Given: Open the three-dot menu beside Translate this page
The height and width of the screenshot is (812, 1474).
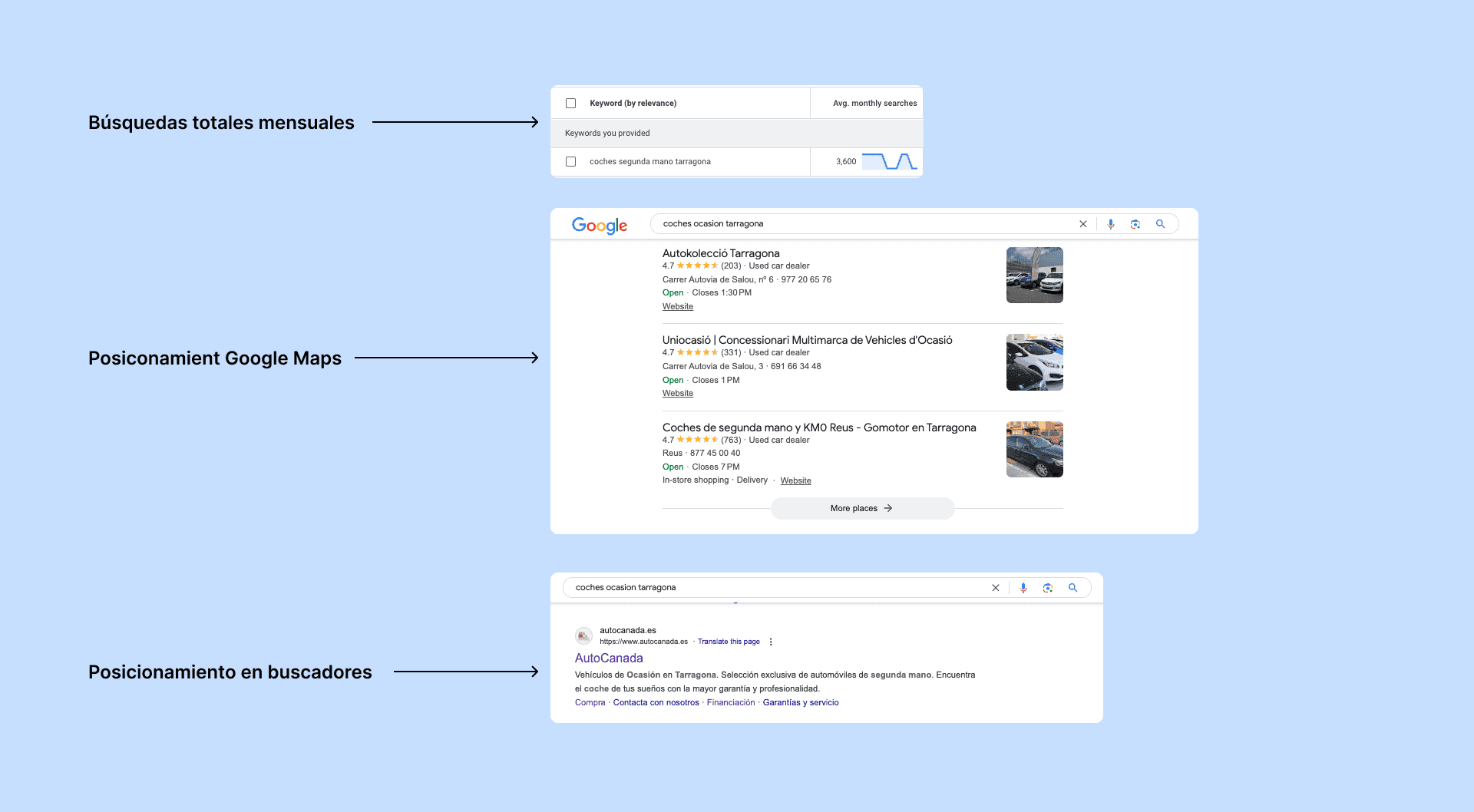Looking at the screenshot, I should 771,642.
